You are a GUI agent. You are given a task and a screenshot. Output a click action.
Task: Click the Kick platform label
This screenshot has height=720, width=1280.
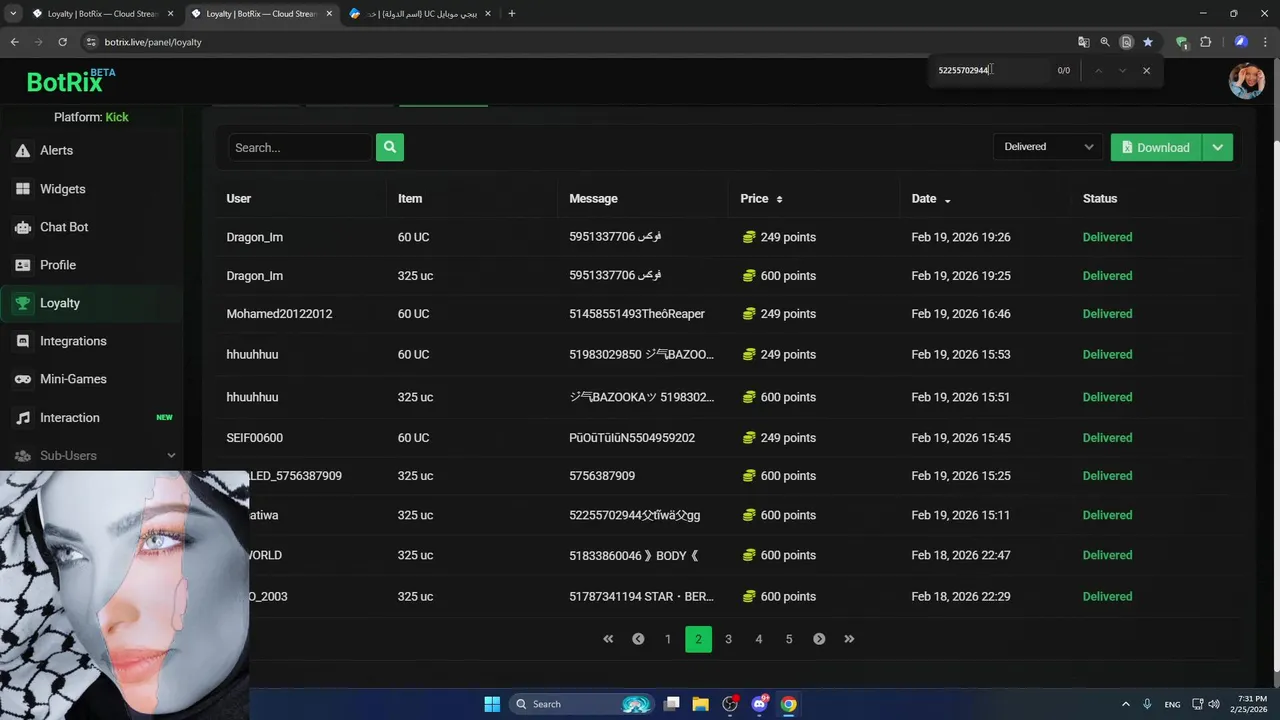(x=117, y=117)
